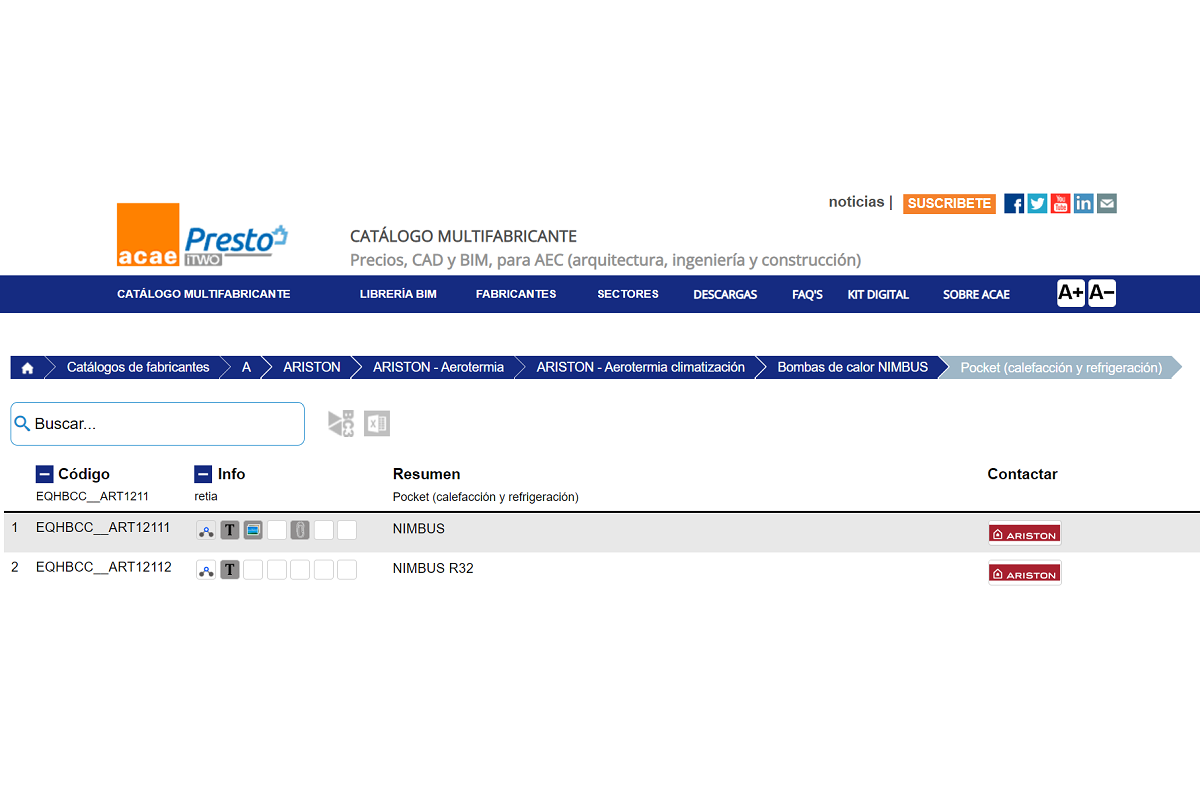This screenshot has height=800, width=1200.
Task: Open the NIMBUS summary entry
Action: 419,529
